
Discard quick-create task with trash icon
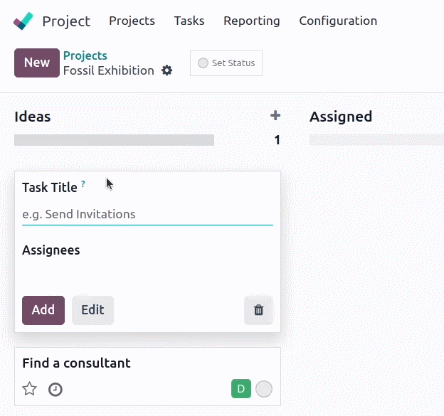(259, 310)
